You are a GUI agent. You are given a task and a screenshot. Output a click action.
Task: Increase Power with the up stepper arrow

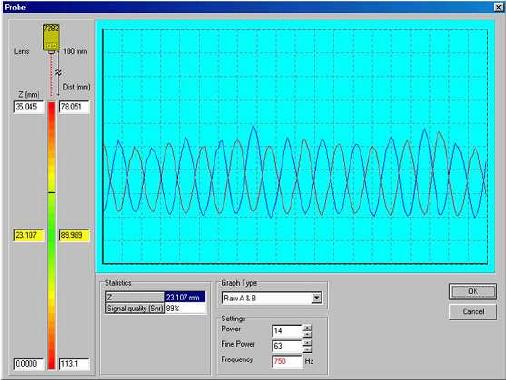tap(307, 328)
